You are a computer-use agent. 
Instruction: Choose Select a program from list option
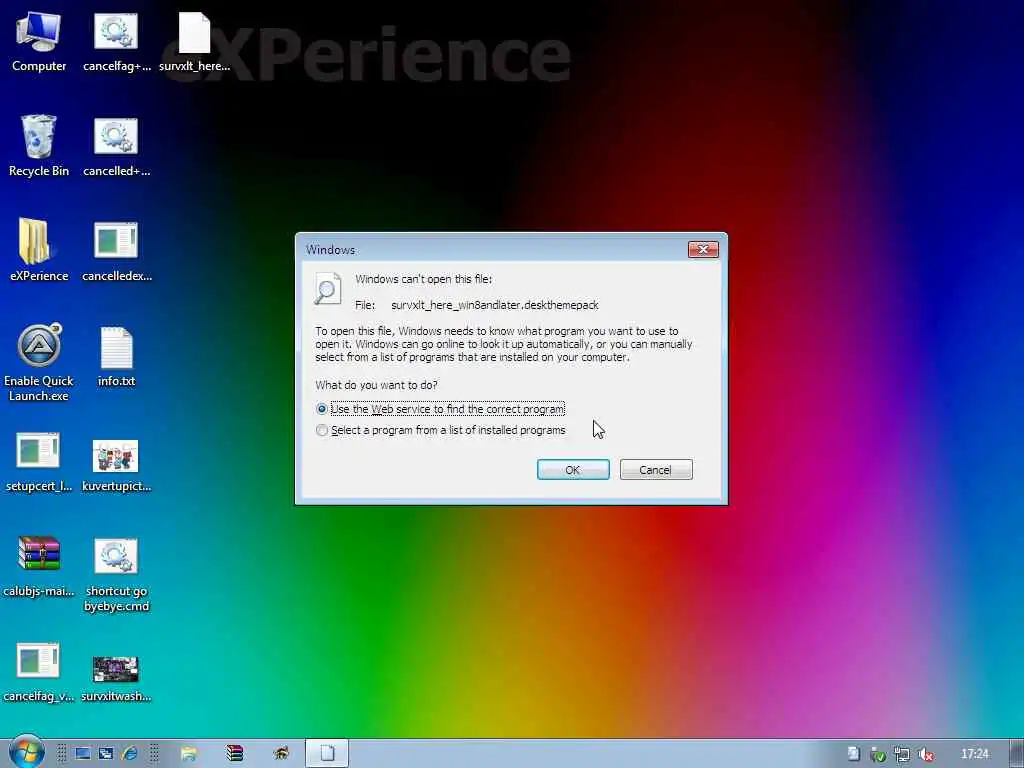441,430
